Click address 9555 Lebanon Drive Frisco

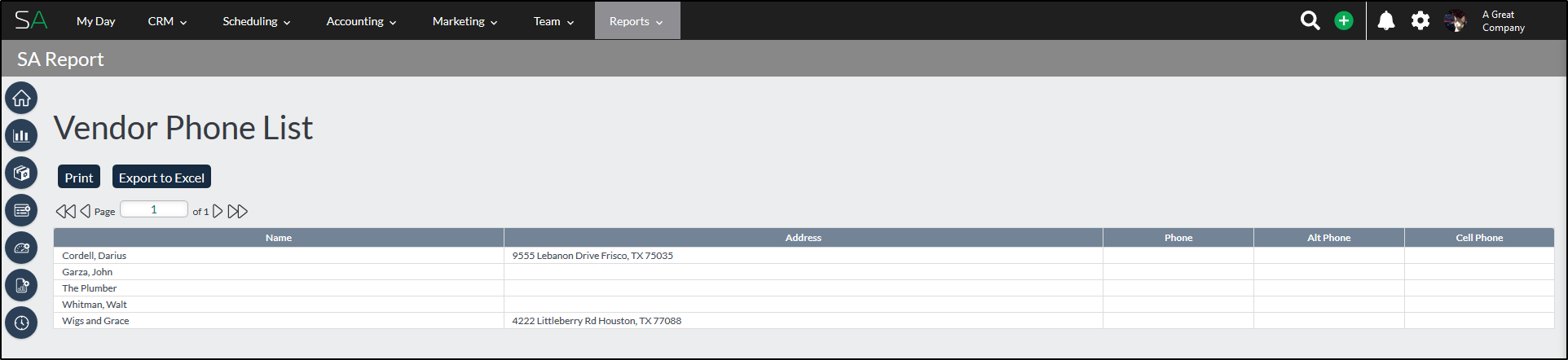click(x=592, y=256)
